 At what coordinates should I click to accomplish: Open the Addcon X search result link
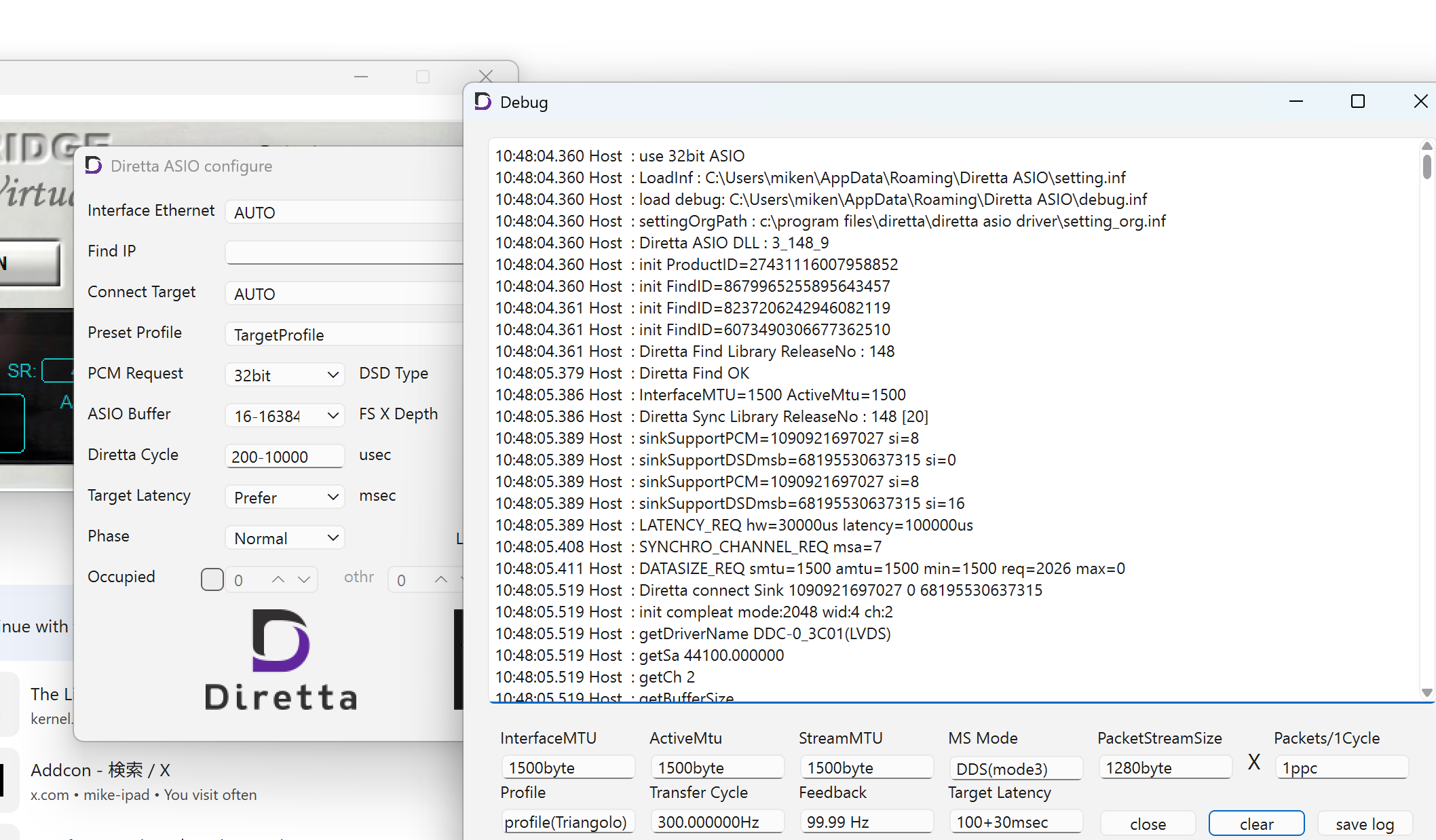click(x=100, y=770)
